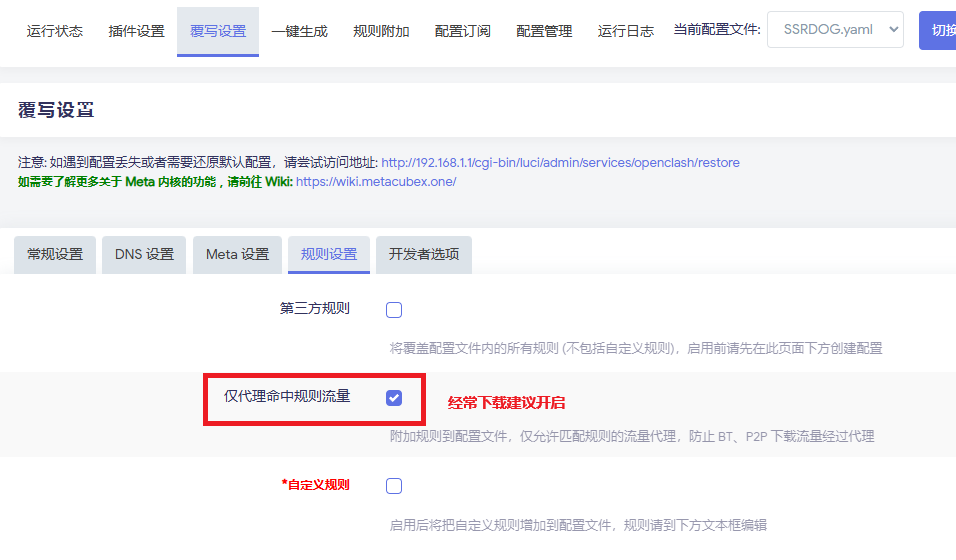Select the 常规设置 sub-tab
Image resolution: width=956 pixels, height=560 pixels.
(55, 254)
